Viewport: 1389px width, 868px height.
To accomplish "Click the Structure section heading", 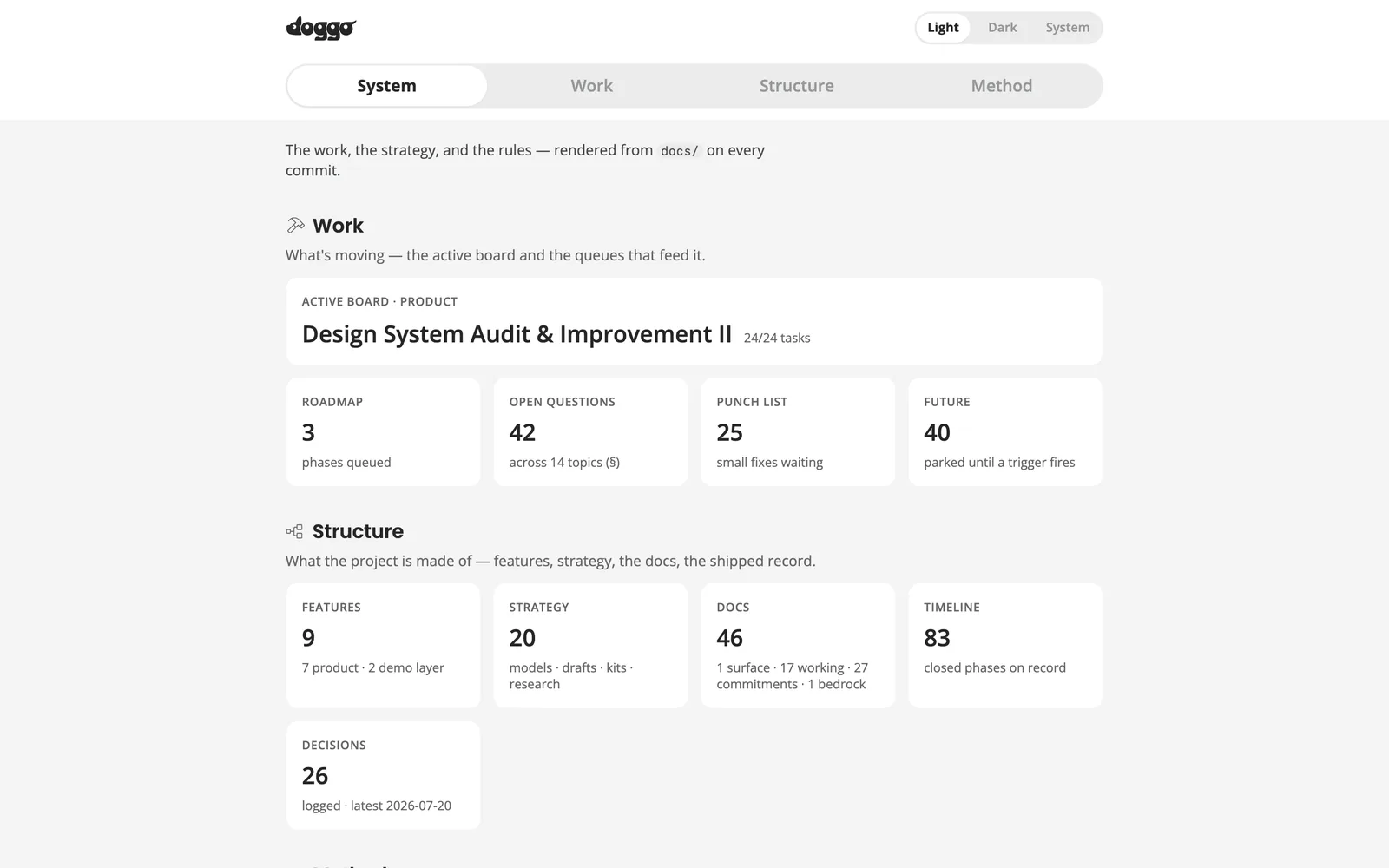I will 358,531.
